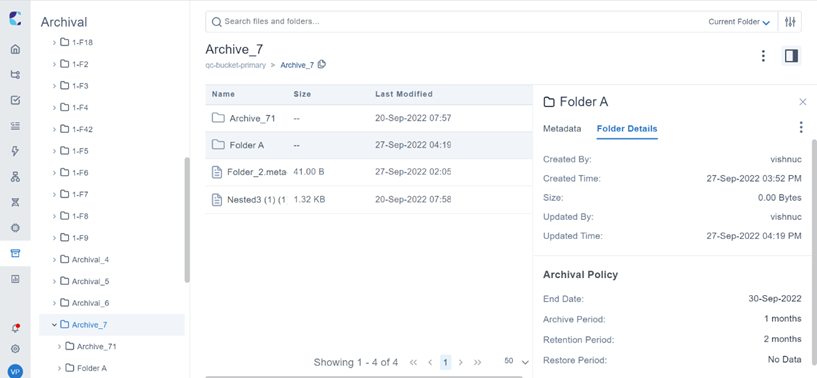Select the Folder Details tab

(627, 129)
